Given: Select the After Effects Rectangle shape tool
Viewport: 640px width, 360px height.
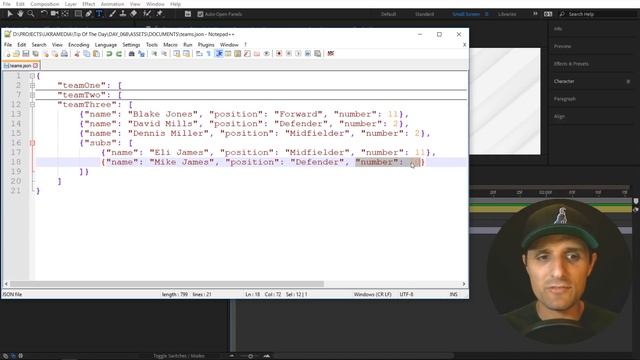Looking at the screenshot, I should pyautogui.click(x=78, y=14).
